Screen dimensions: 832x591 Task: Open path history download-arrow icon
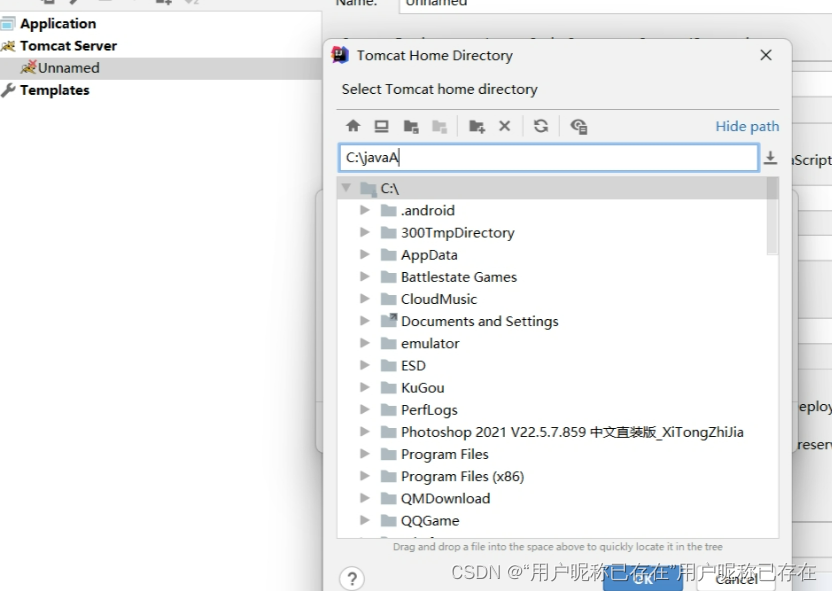pyautogui.click(x=770, y=158)
